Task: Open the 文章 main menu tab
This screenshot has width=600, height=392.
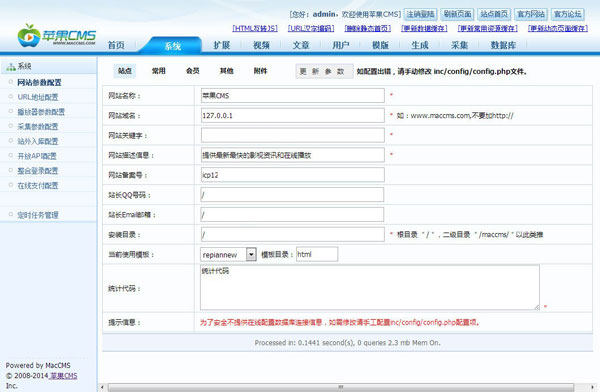Action: click(301, 45)
